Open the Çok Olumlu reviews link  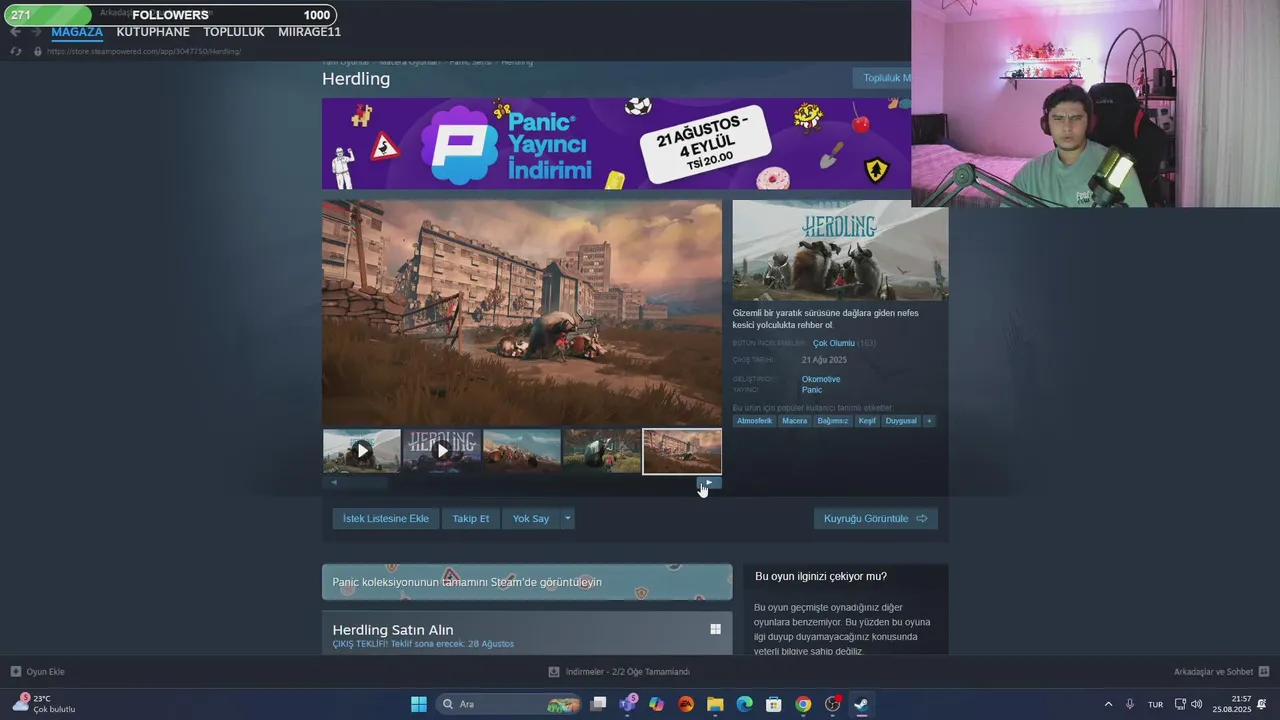[833, 343]
